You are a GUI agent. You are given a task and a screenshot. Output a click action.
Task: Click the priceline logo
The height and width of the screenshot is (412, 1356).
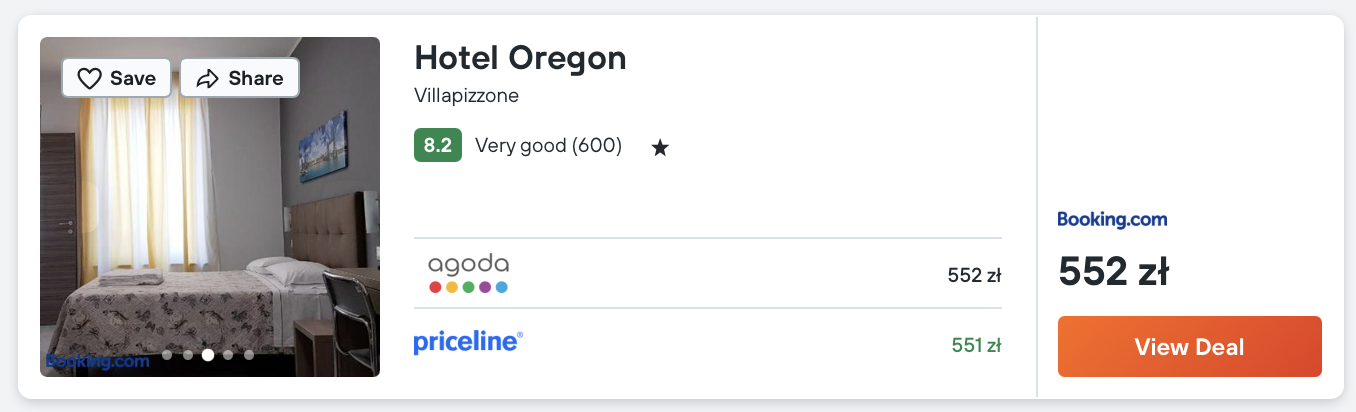click(468, 343)
